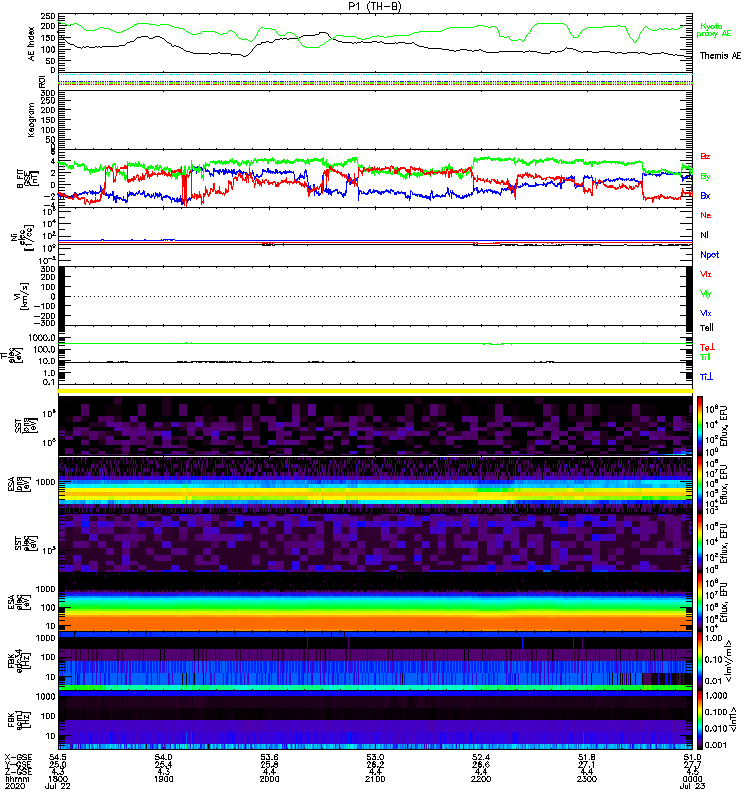Click the "Jul 22" date label
The width and height of the screenshot is (750, 800).
tap(58, 786)
